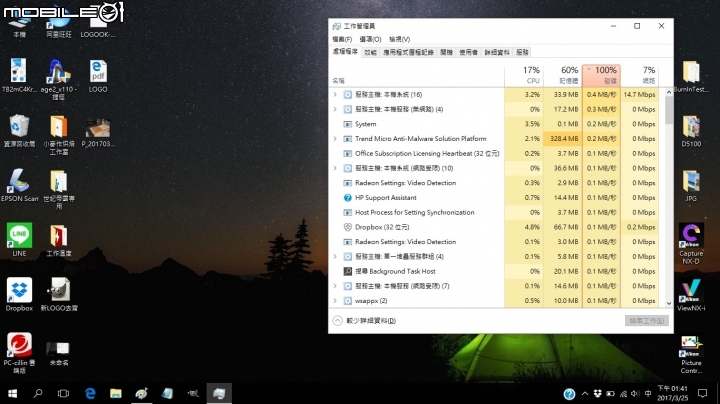Open the Options (O) menu in Task Manager
Viewport: 720px width, 404px height.
pos(370,39)
